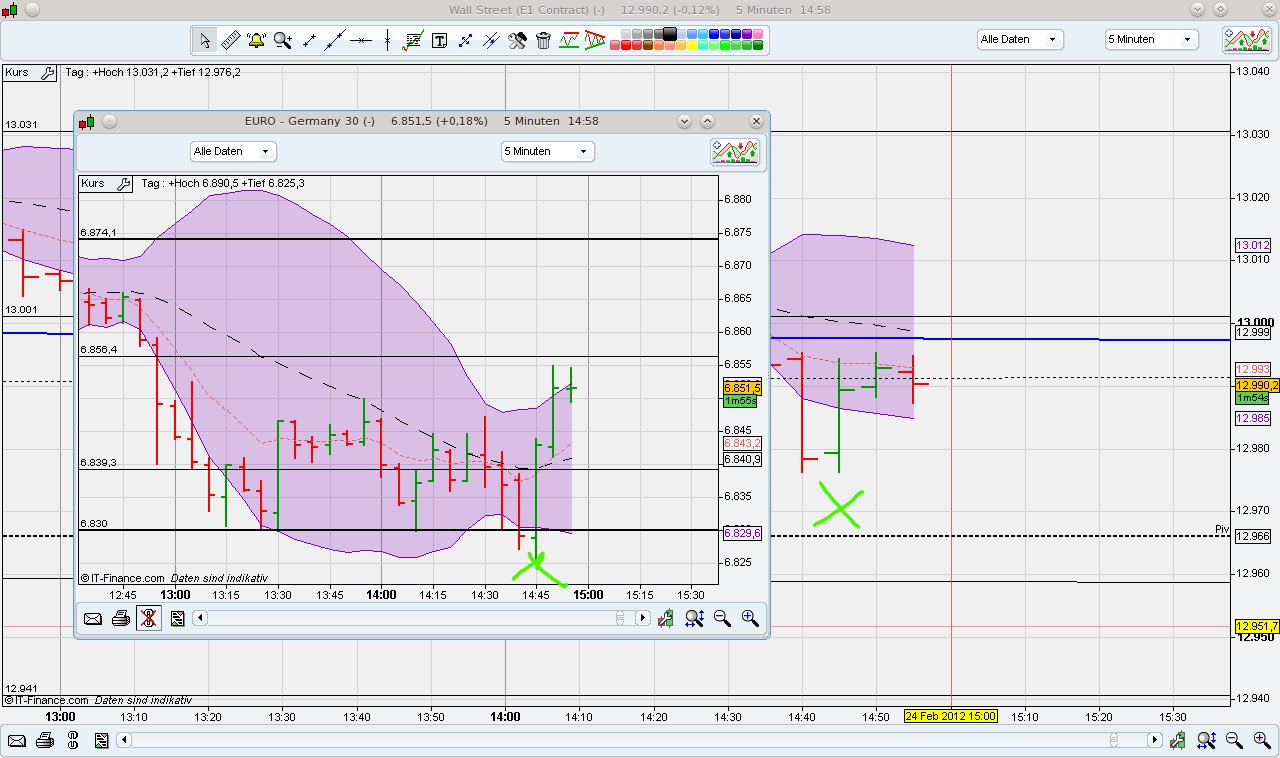This screenshot has width=1280, height=758.
Task: Click the delete drawings trash icon
Action: click(x=543, y=40)
